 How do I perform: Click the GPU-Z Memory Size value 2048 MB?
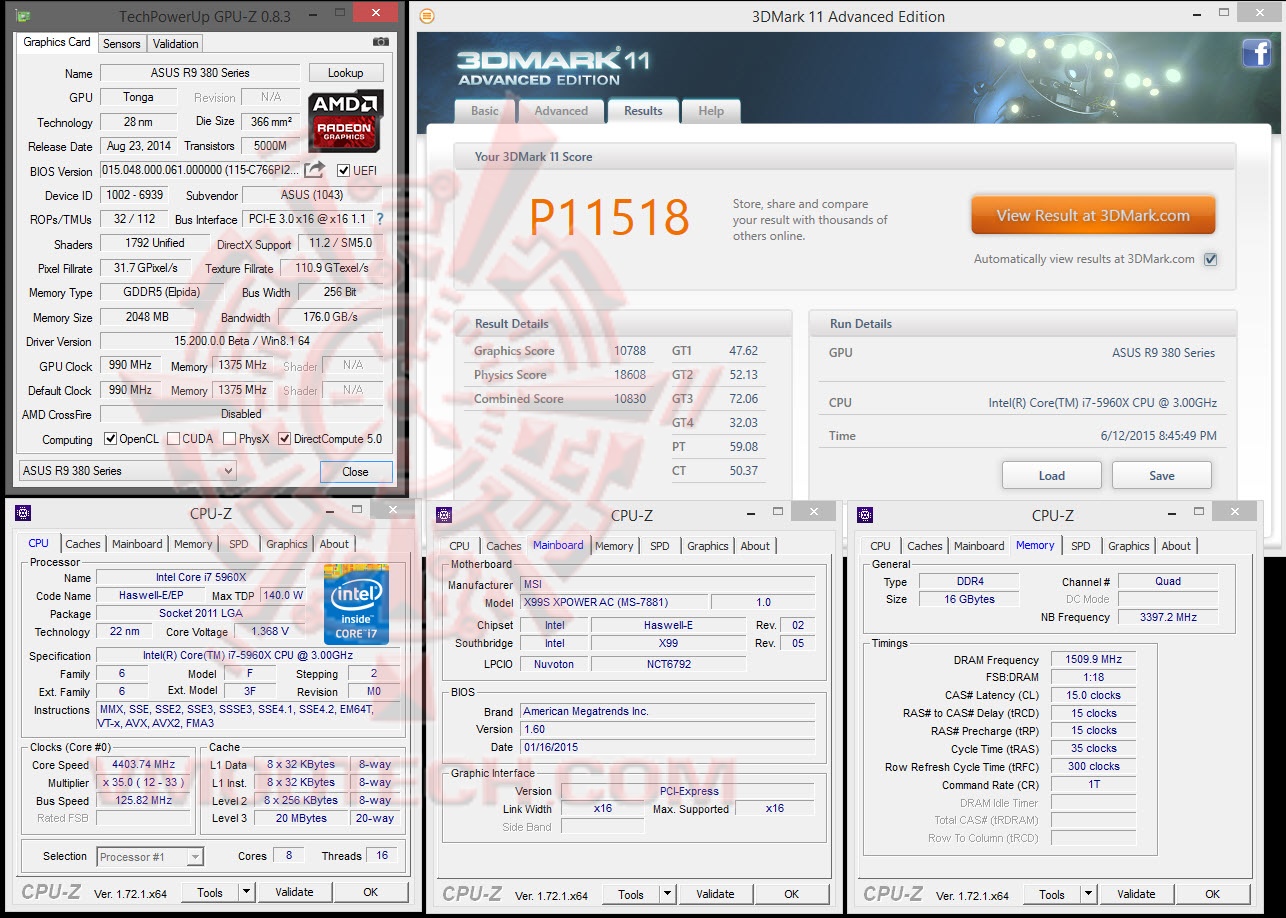coord(148,317)
